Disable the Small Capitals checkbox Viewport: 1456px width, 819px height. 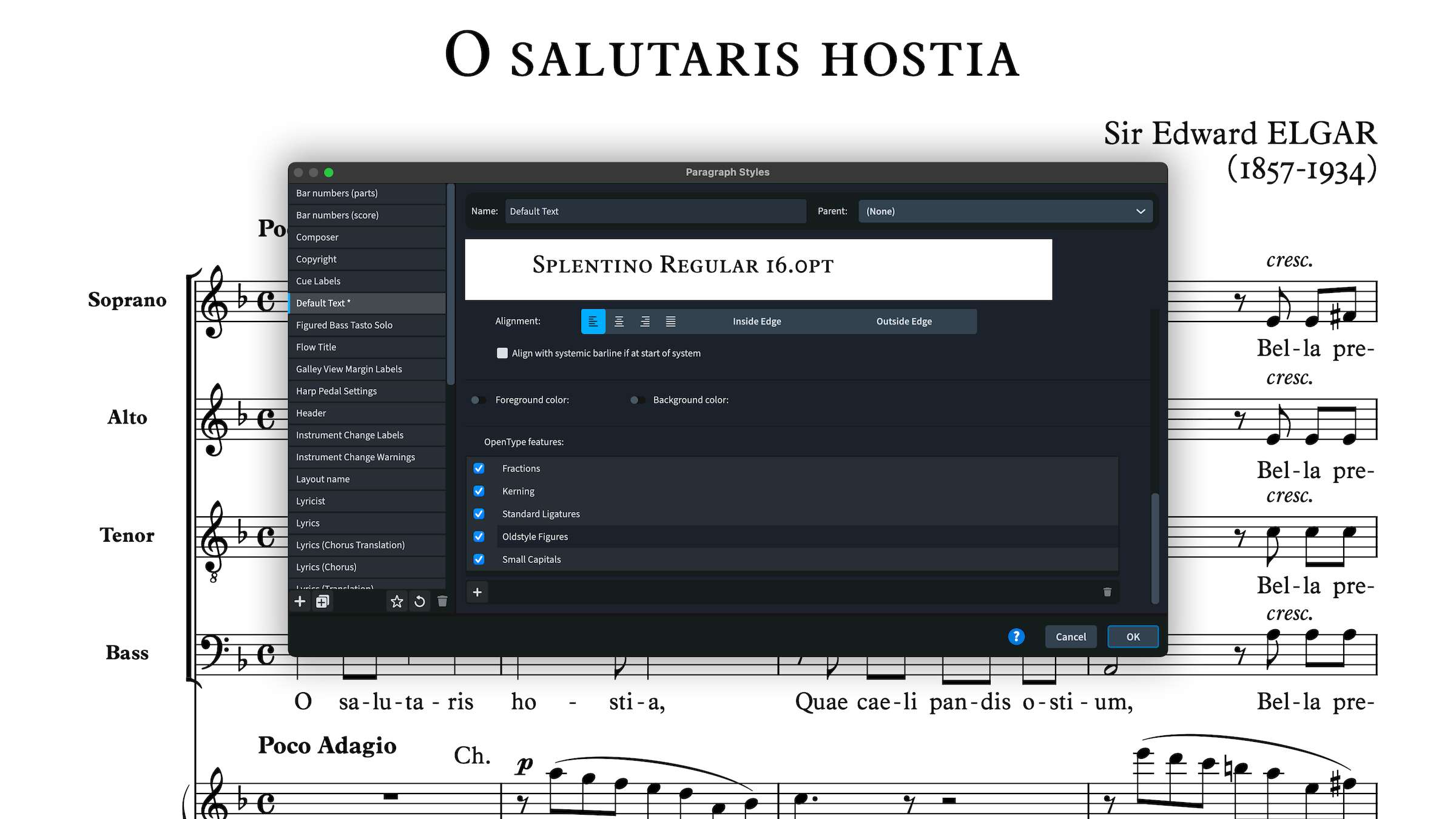pyautogui.click(x=479, y=559)
